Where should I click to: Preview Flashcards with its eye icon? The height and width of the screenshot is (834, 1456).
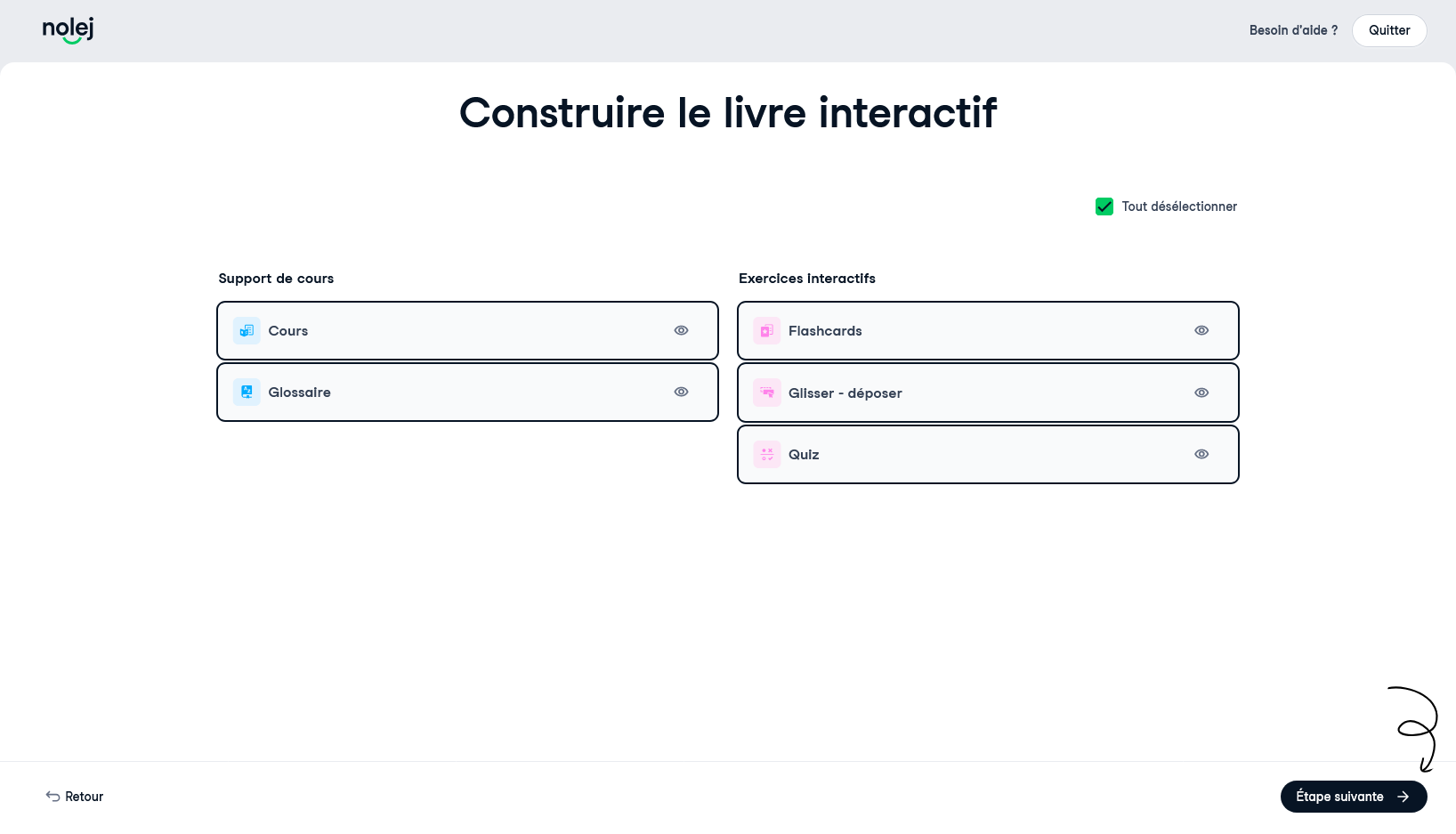coord(1201,330)
